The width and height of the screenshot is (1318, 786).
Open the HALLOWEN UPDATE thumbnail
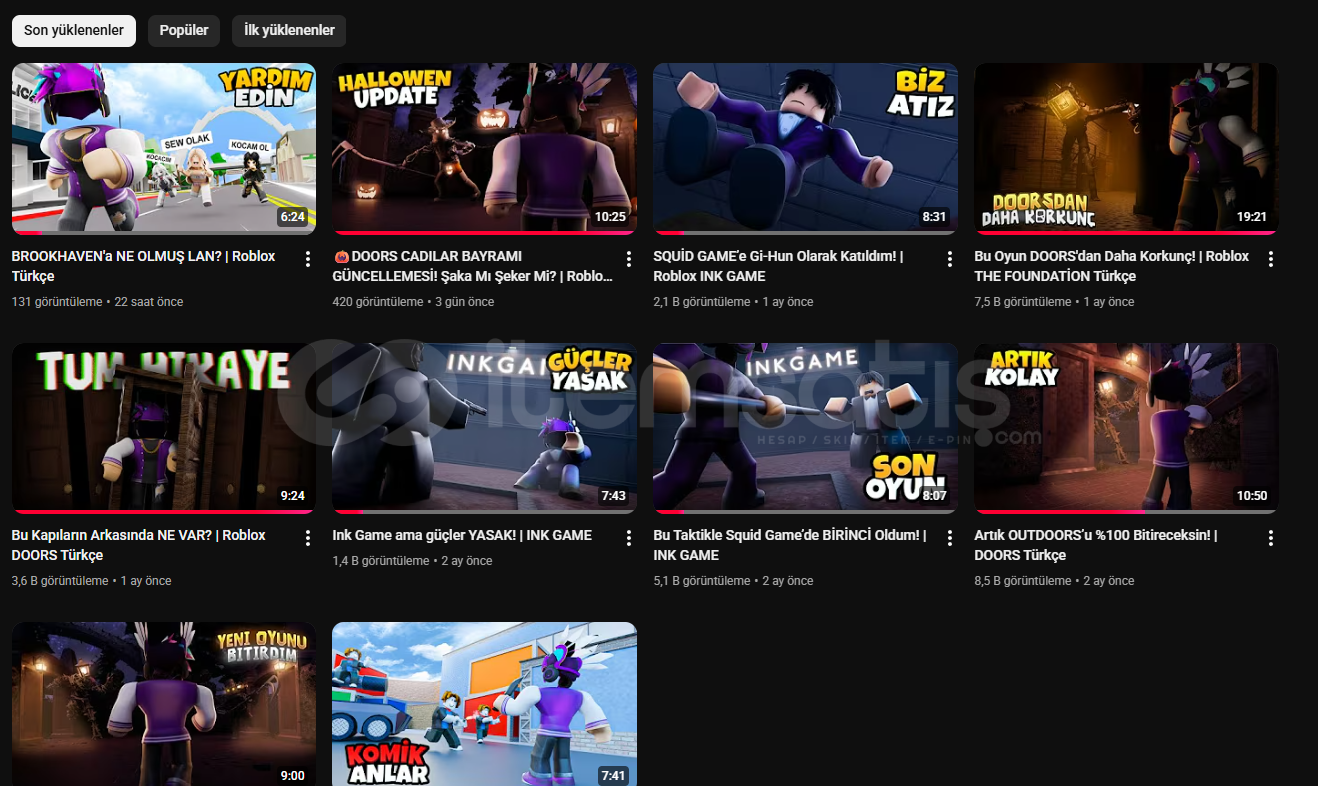[485, 149]
